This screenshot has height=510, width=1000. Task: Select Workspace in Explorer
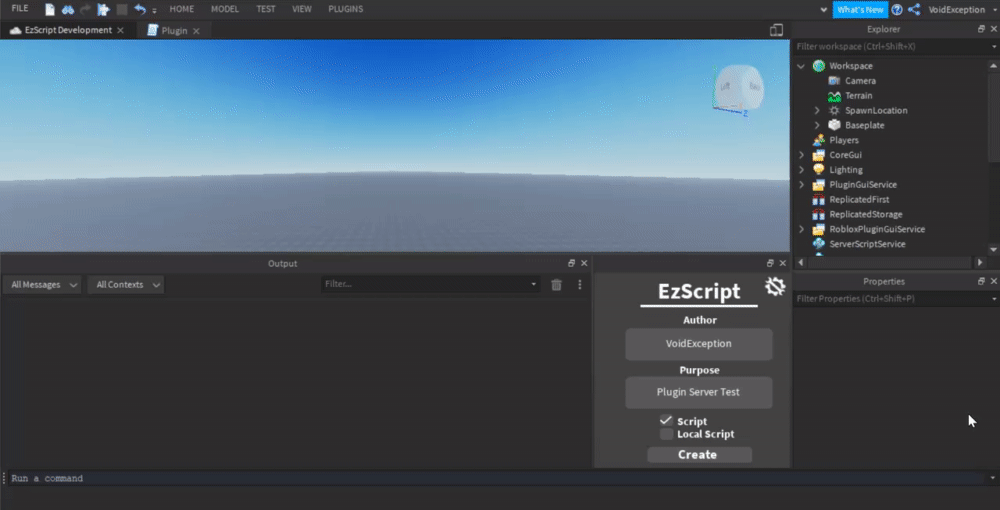coord(851,66)
